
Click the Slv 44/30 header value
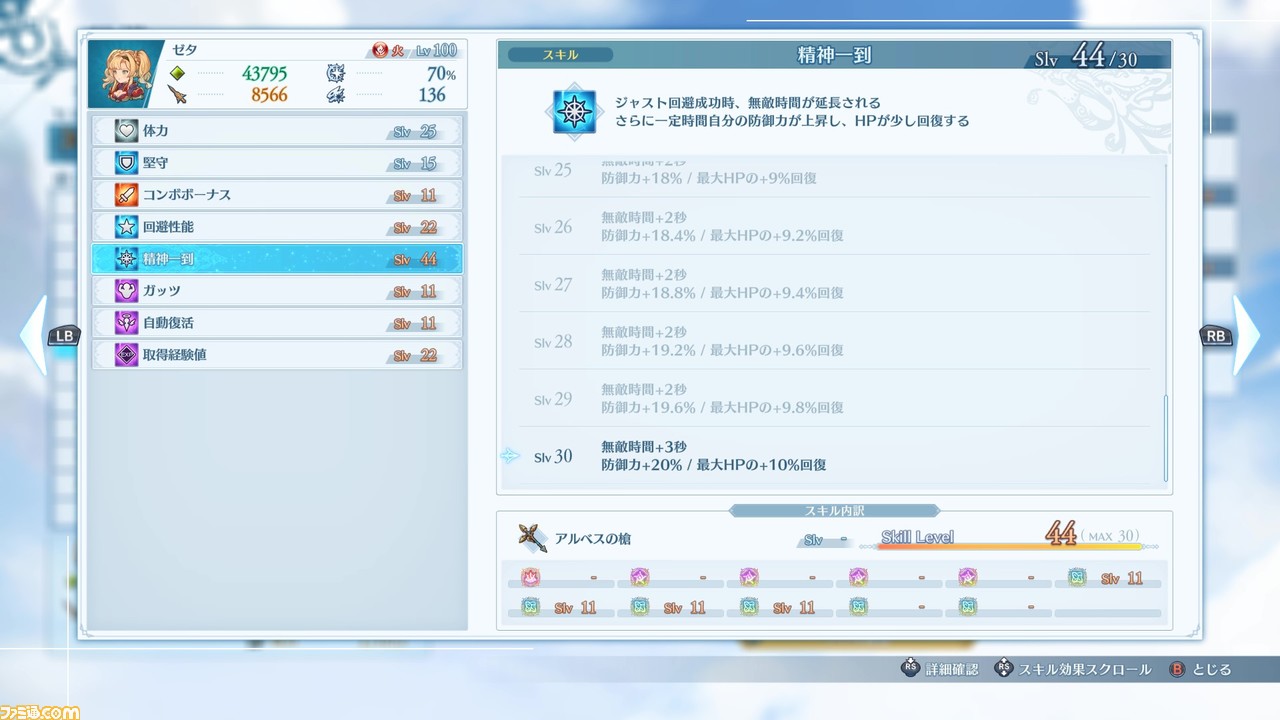point(1086,57)
